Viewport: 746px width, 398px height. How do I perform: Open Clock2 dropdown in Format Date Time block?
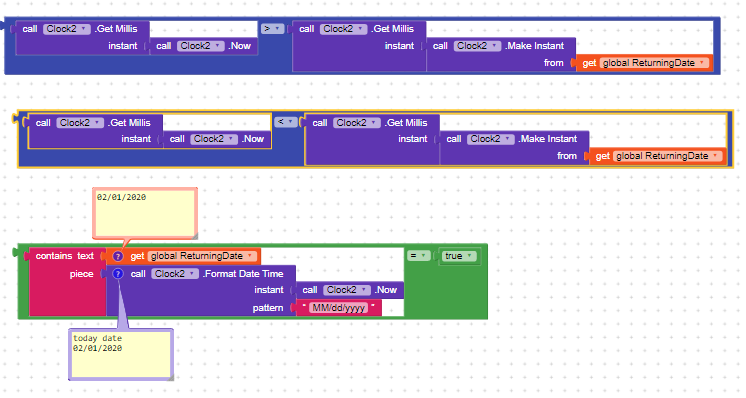click(x=175, y=274)
